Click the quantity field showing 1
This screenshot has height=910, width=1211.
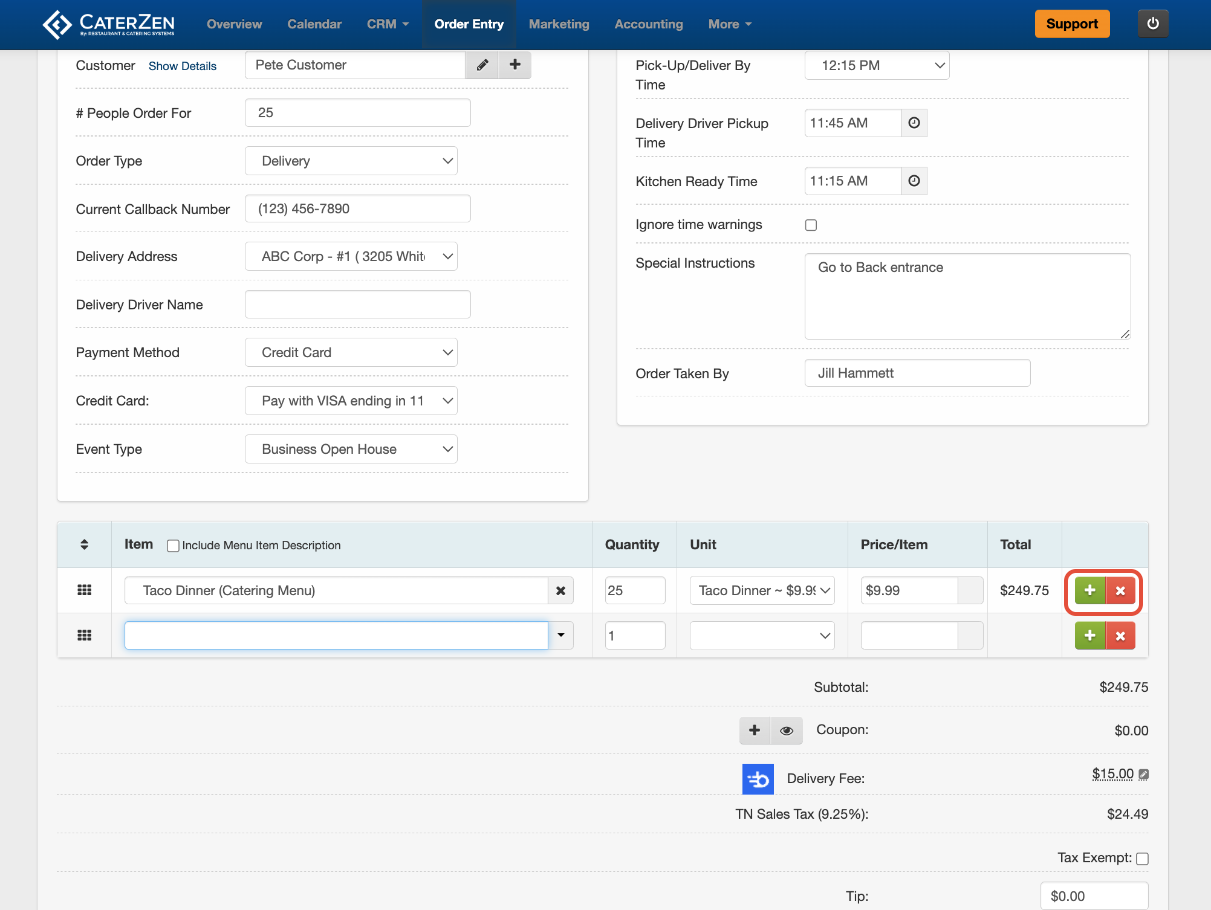point(635,635)
